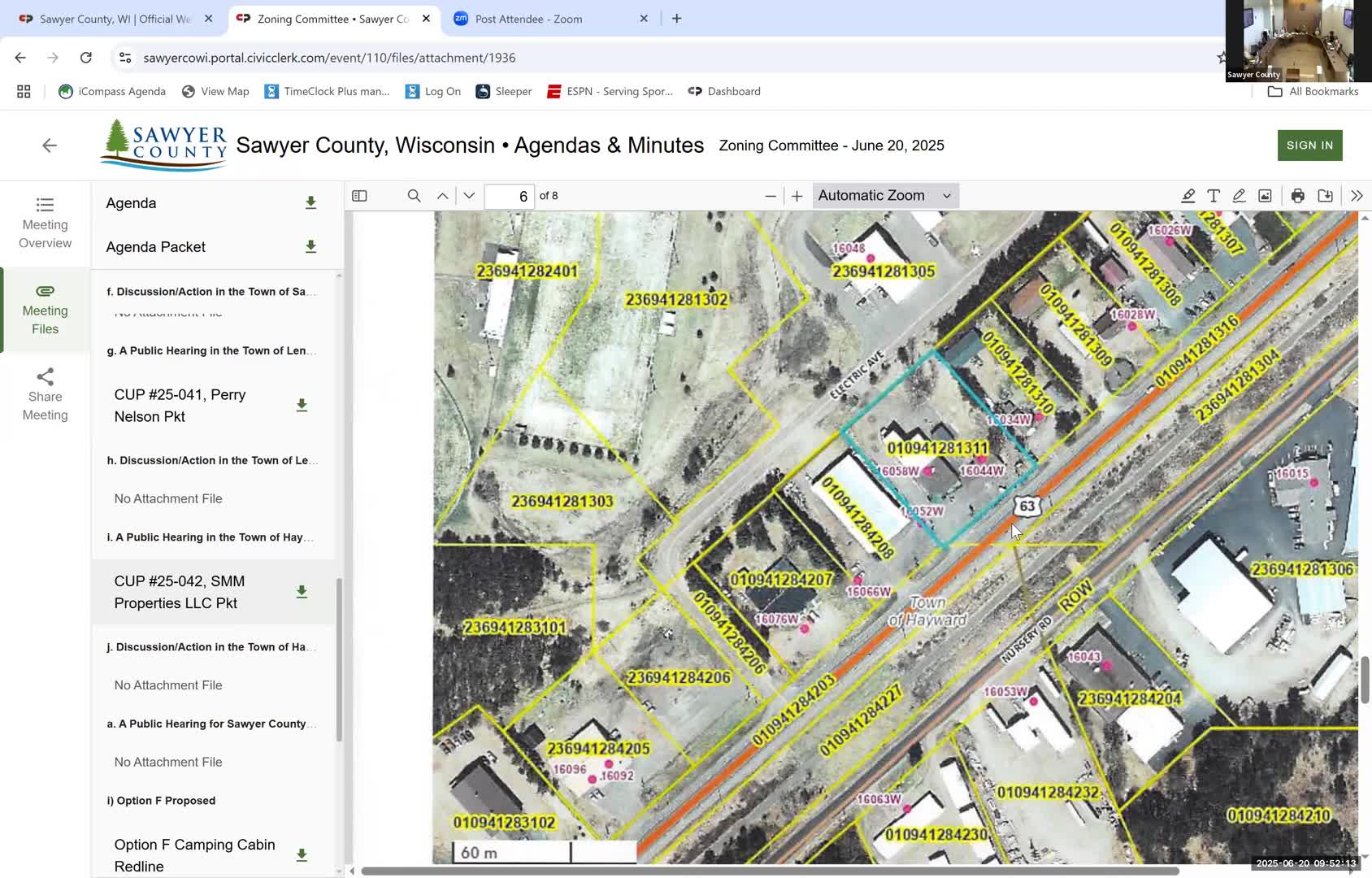Select 'i) Option F Proposed' heading
This screenshot has width=1372, height=878.
(161, 801)
